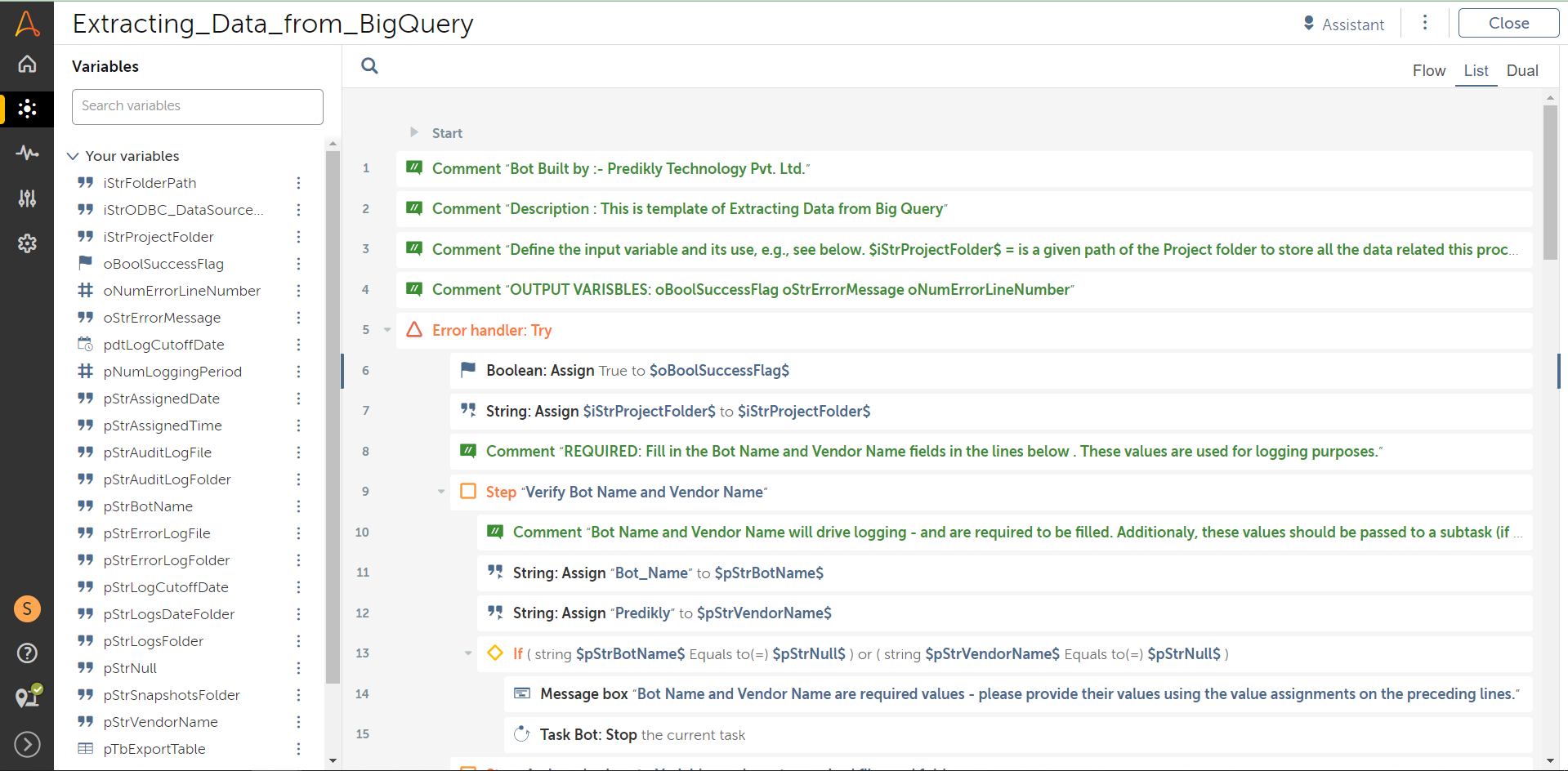The width and height of the screenshot is (1568, 771).
Task: Open the Assistant panel
Action: (1343, 25)
